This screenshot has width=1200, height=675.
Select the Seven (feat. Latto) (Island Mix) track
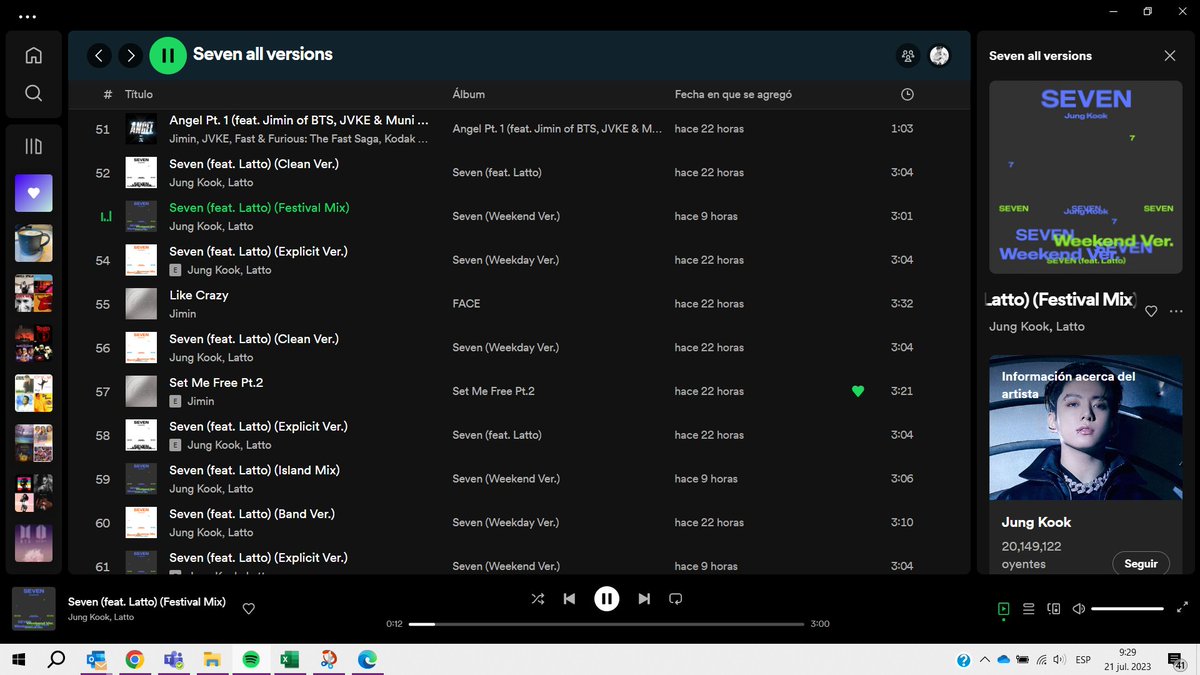point(254,470)
